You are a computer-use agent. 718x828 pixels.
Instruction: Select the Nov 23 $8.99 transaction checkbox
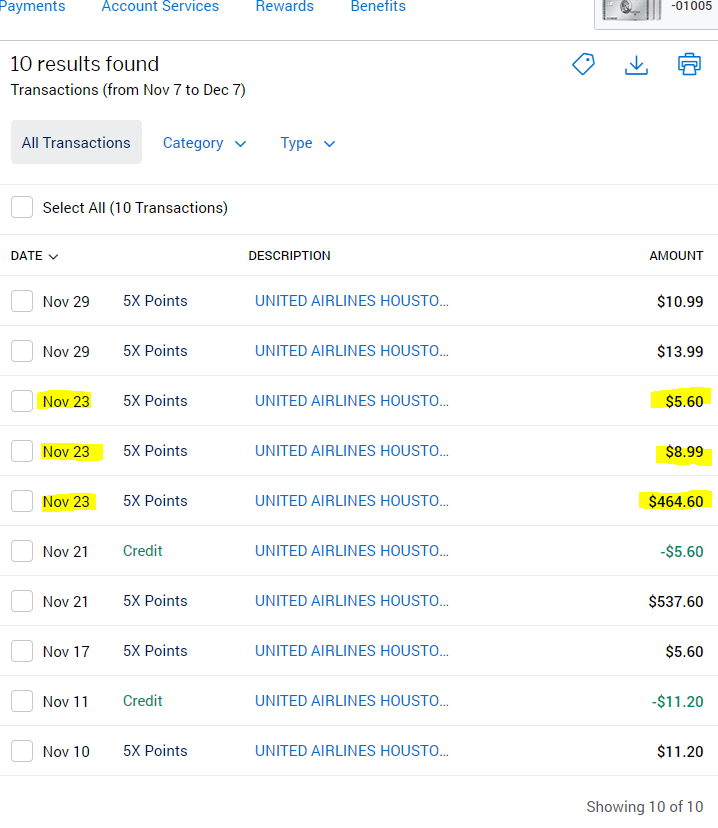(x=22, y=451)
